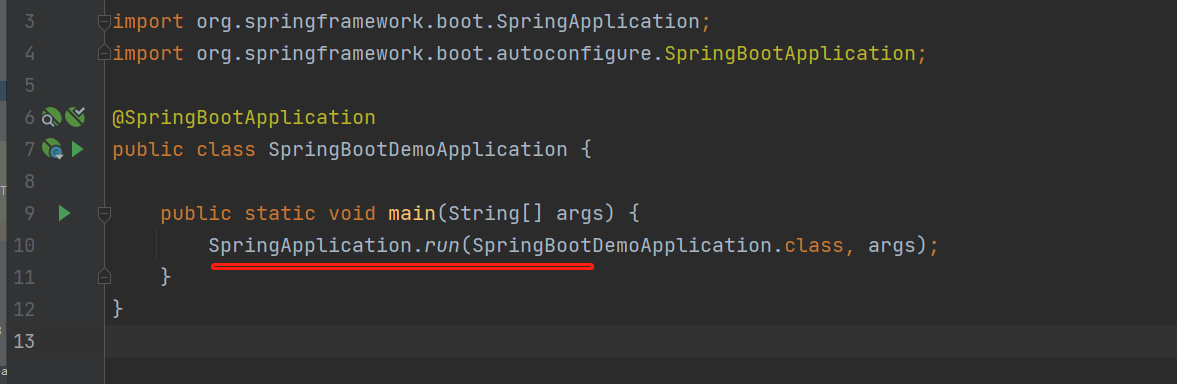Click the import fold end marker on line 4
Image resolution: width=1177 pixels, height=384 pixels.
click(104, 53)
